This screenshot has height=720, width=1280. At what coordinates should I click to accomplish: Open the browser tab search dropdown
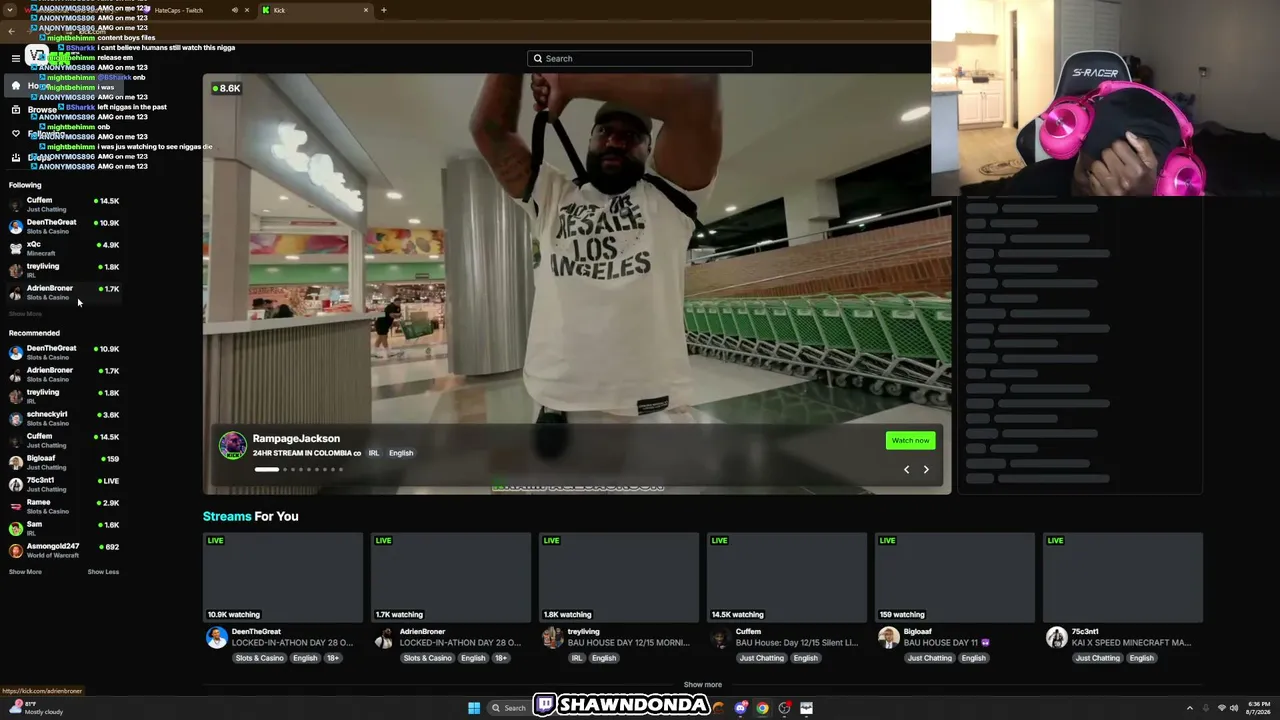(11, 10)
